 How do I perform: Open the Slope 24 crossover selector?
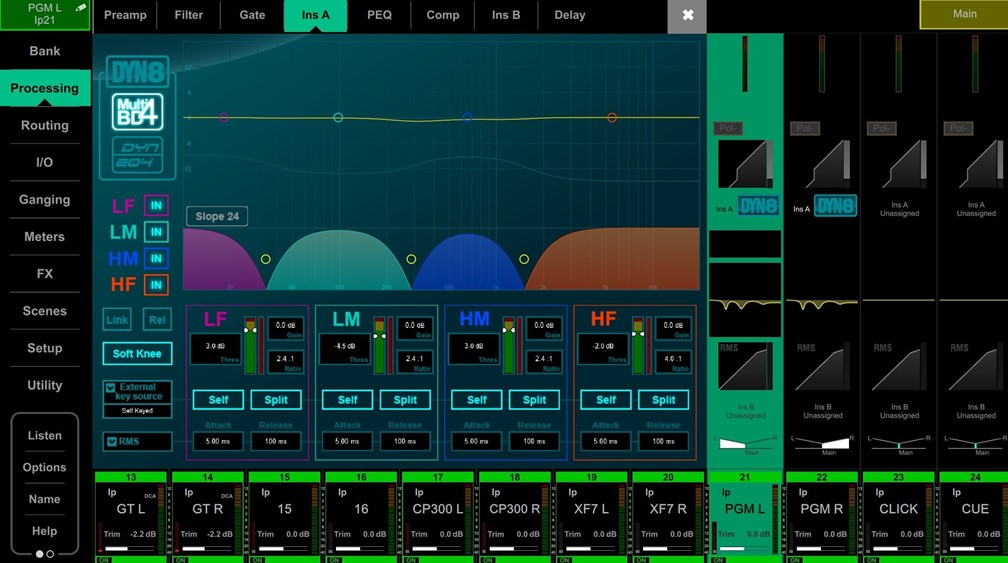pos(217,217)
